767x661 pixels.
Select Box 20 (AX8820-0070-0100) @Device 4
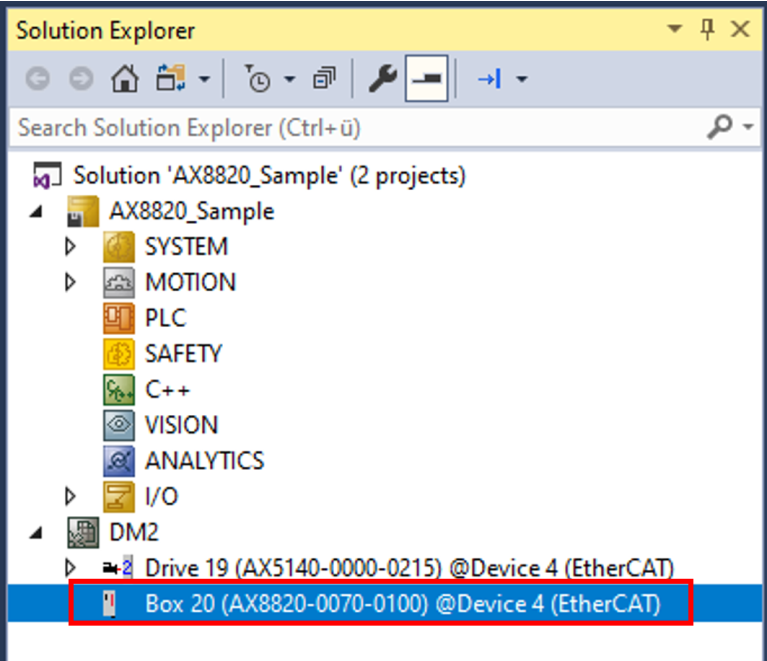tap(403, 604)
